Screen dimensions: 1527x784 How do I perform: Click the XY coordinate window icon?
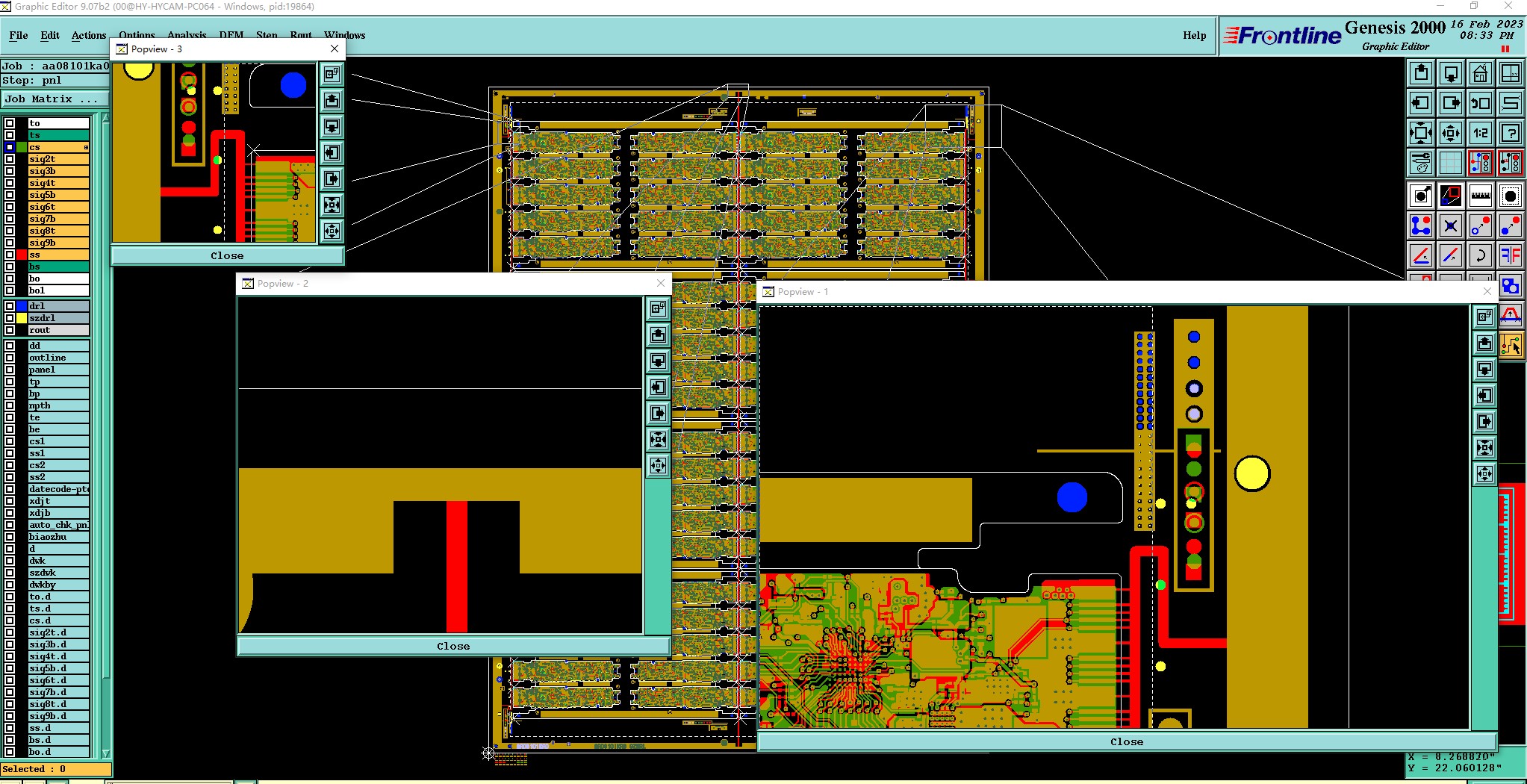pos(1511,73)
